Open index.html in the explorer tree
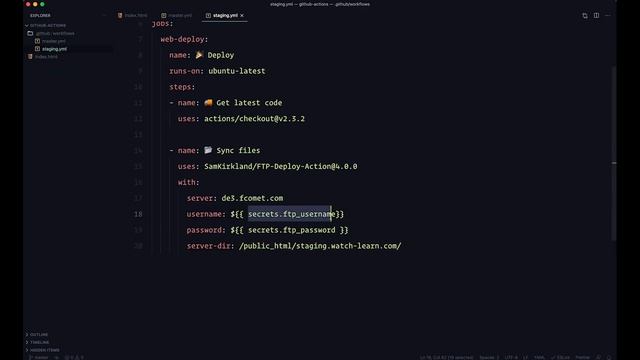This screenshot has height=360, width=640. (x=43, y=57)
